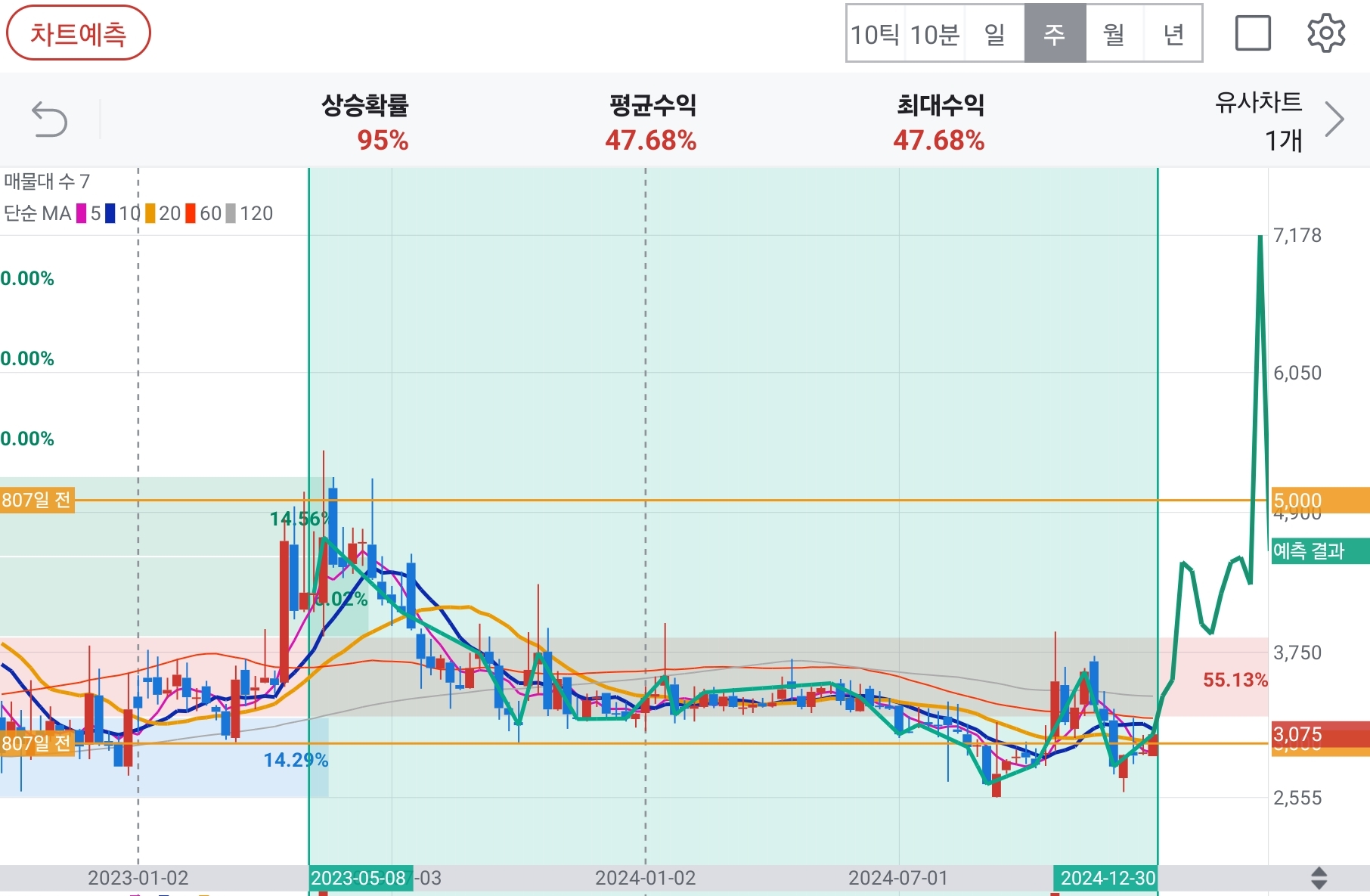This screenshot has width=1370, height=896.
Task: Click the 예측 결과 label tag
Action: click(1320, 550)
